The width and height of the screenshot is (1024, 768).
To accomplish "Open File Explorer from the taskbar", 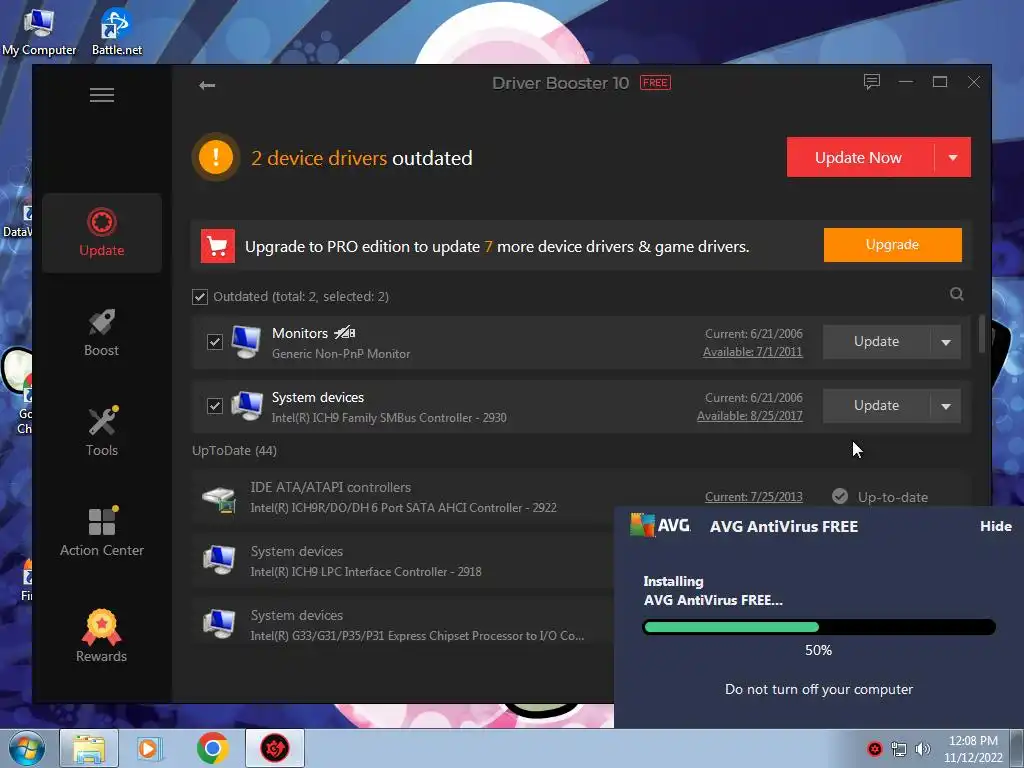I will pyautogui.click(x=89, y=748).
